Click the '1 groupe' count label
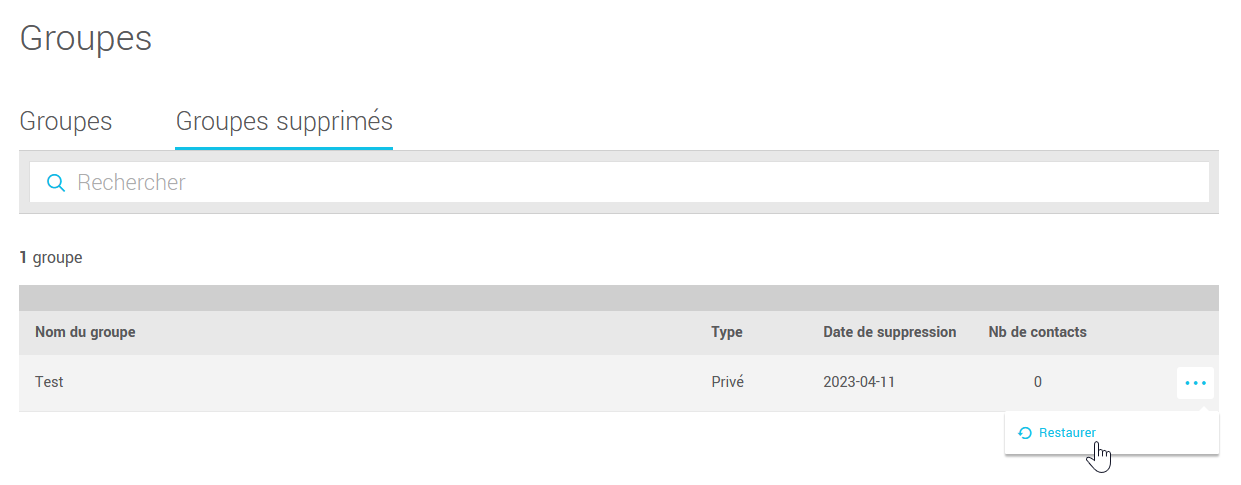1241x485 pixels. 51,258
